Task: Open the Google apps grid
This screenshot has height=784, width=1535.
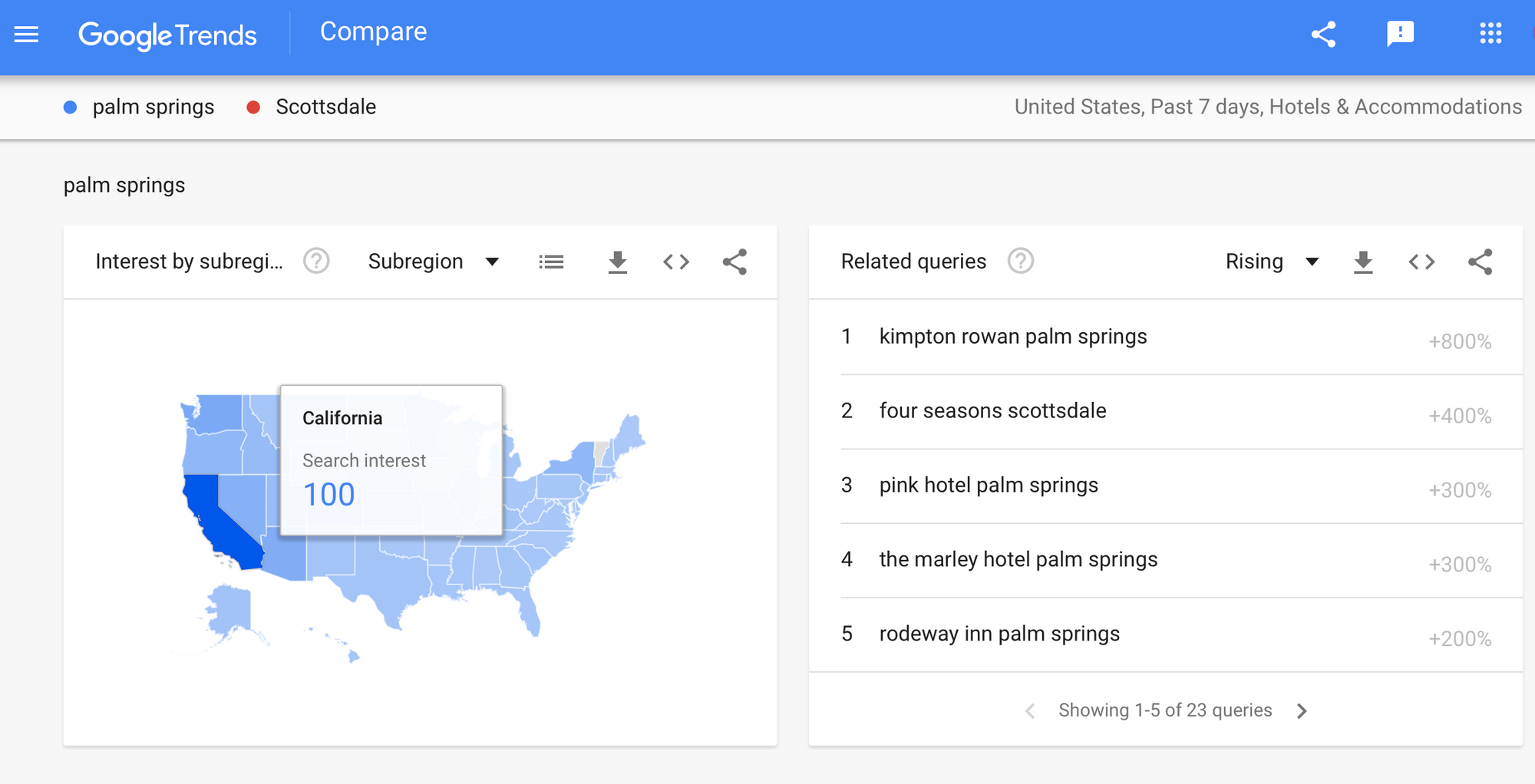Action: [x=1490, y=34]
